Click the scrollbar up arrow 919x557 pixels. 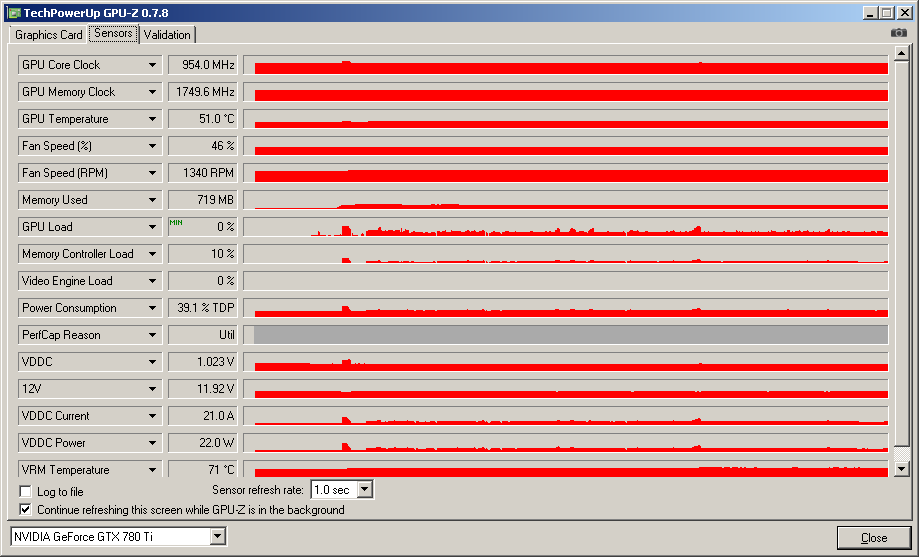(x=901, y=54)
